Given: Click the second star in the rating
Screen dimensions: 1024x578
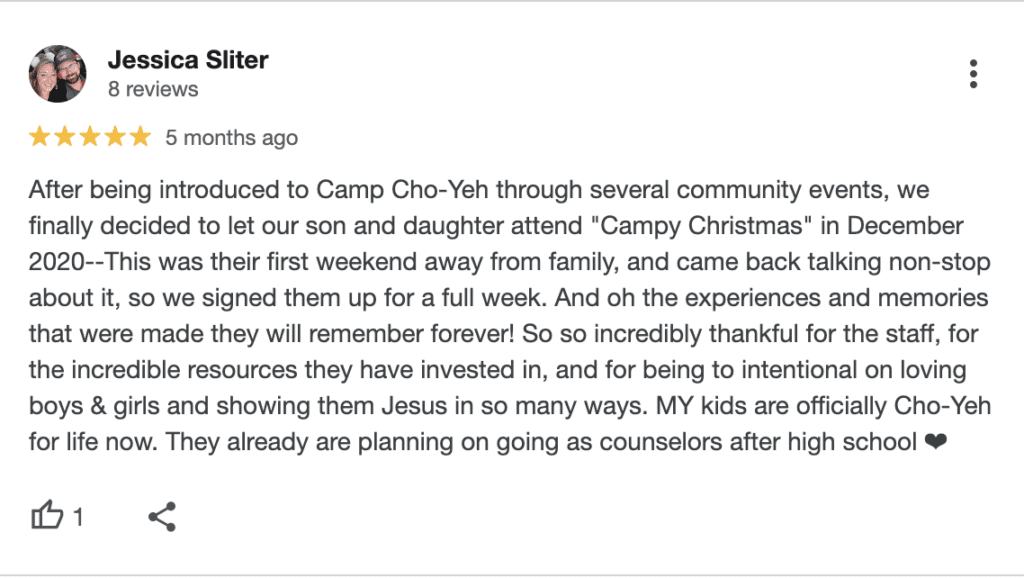Looking at the screenshot, I should pyautogui.click(x=65, y=137).
